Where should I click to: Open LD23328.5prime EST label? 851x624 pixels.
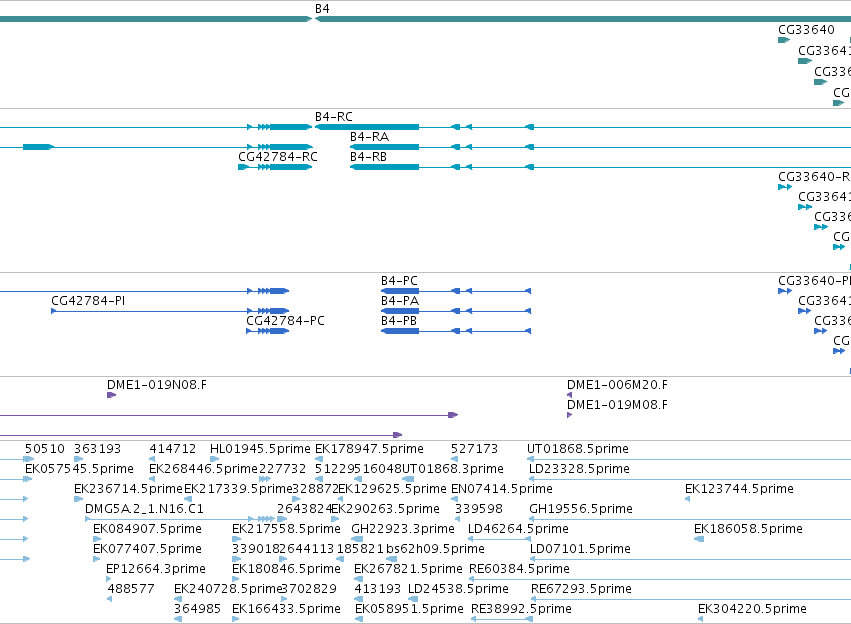579,469
